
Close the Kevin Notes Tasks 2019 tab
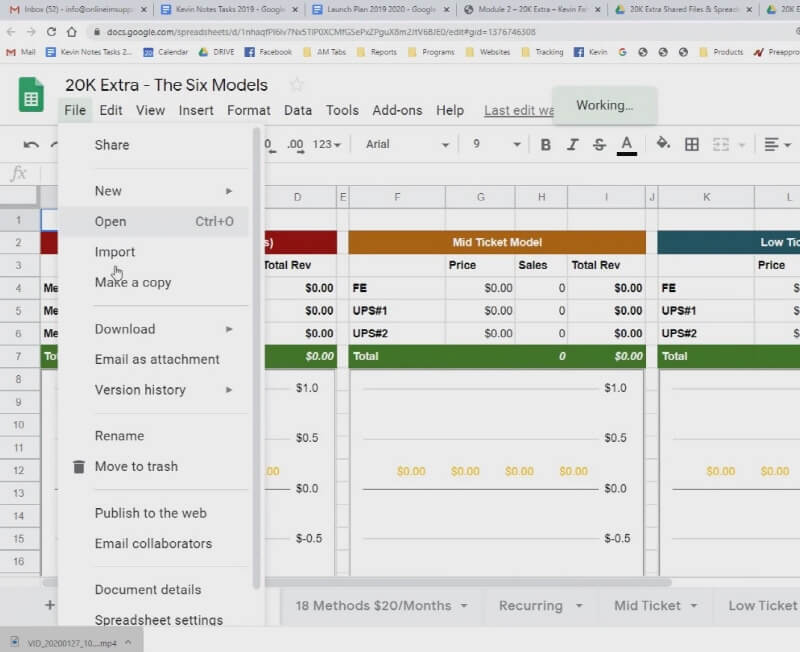[295, 10]
